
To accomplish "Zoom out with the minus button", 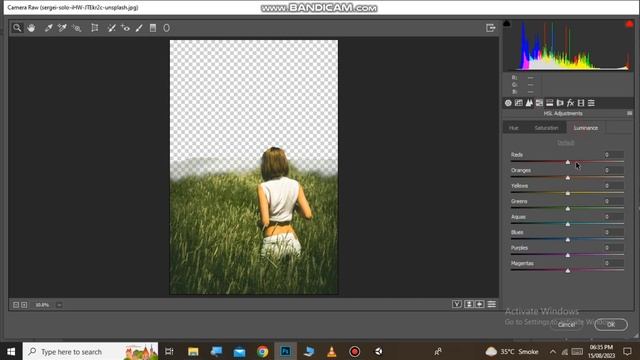I will pos(16,305).
